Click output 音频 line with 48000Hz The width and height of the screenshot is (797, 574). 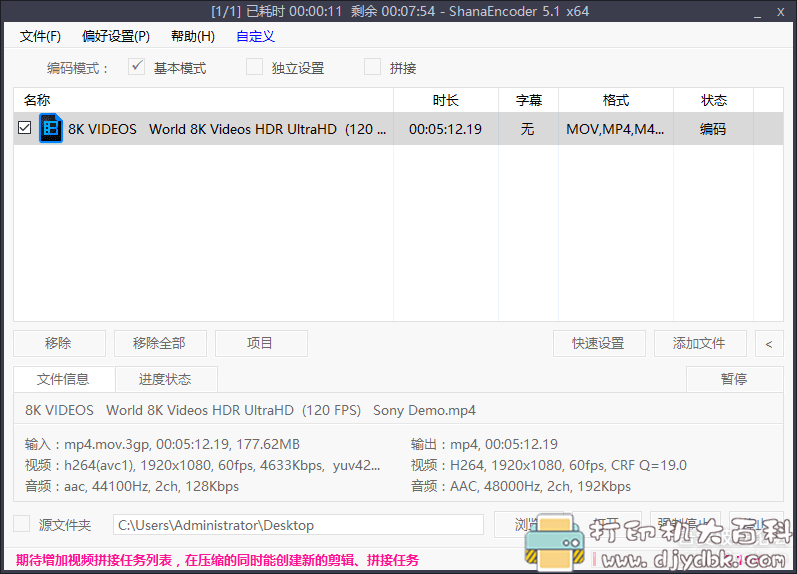[521, 486]
